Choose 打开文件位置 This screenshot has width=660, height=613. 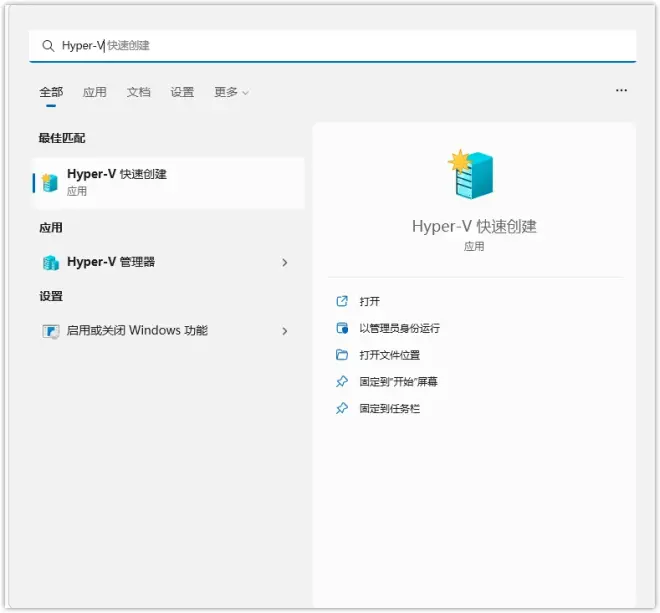coord(389,355)
